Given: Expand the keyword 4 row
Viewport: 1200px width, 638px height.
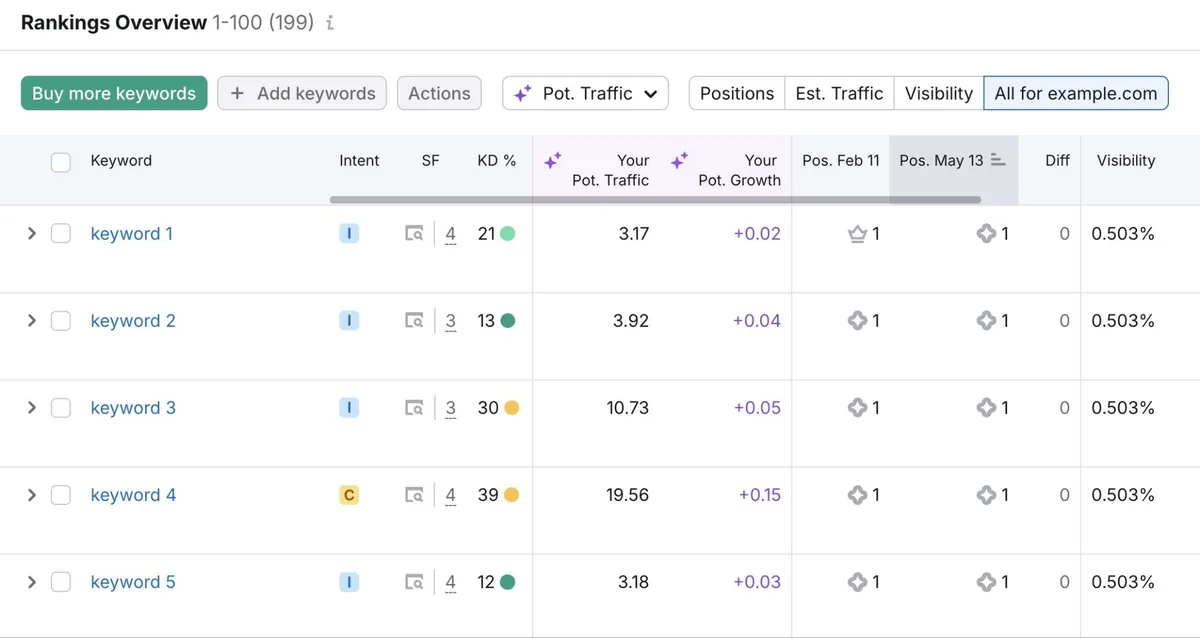Looking at the screenshot, I should [31, 495].
